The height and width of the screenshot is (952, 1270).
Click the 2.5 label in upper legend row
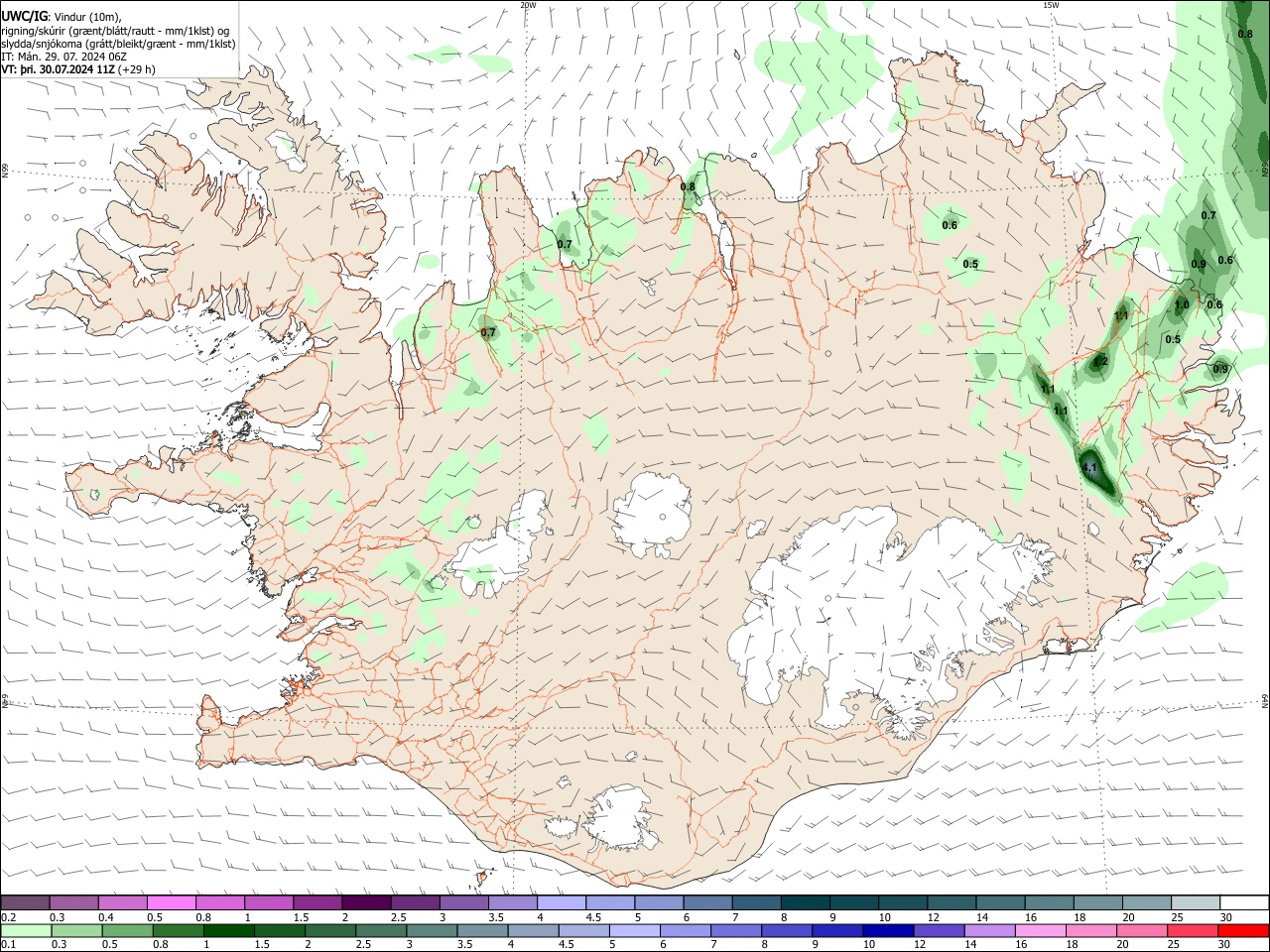tap(398, 917)
